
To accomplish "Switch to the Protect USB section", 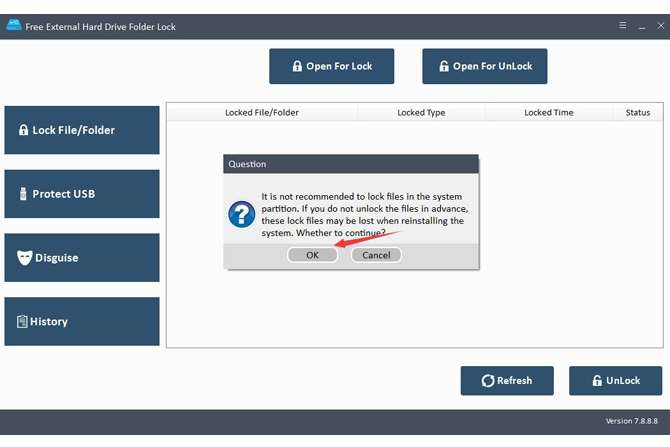I will click(82, 194).
